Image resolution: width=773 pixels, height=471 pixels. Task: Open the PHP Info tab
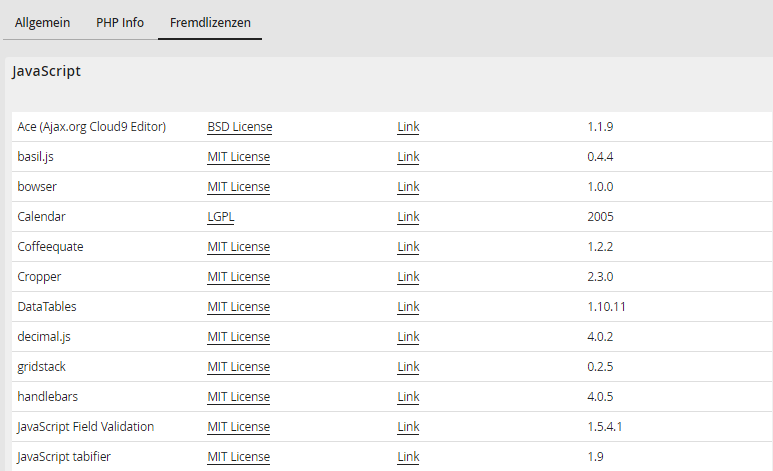[120, 21]
